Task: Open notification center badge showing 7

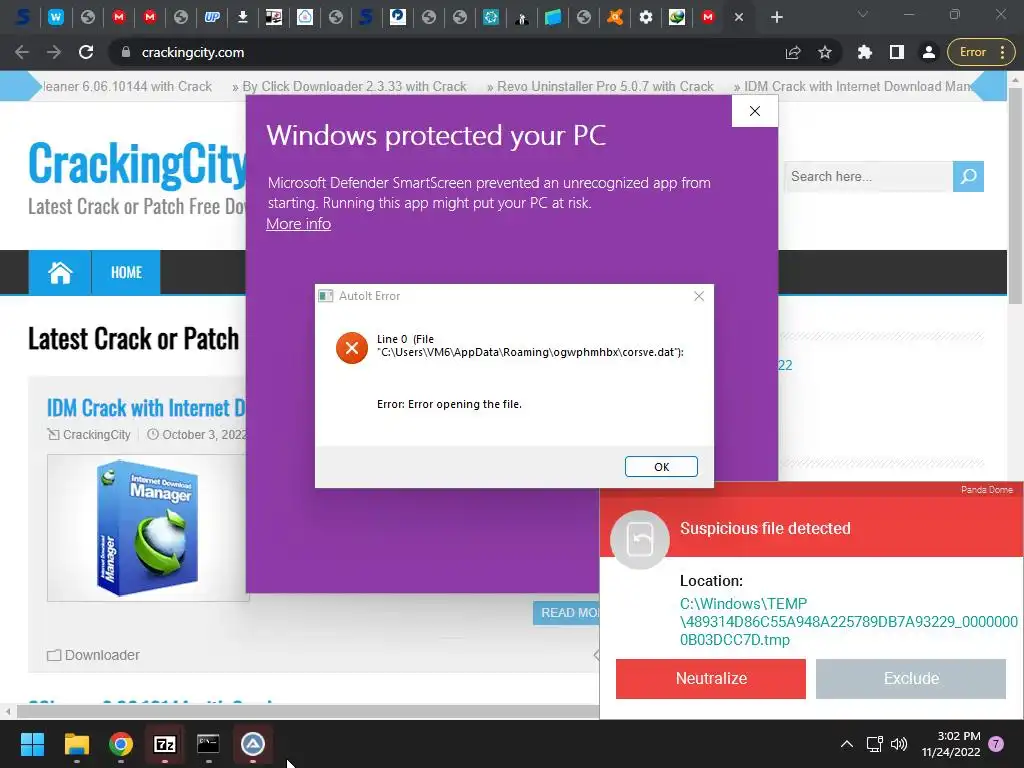Action: pos(996,744)
